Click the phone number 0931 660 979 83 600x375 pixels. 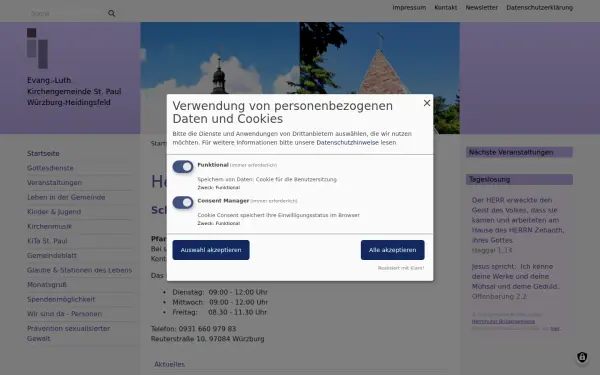pyautogui.click(x=207, y=329)
